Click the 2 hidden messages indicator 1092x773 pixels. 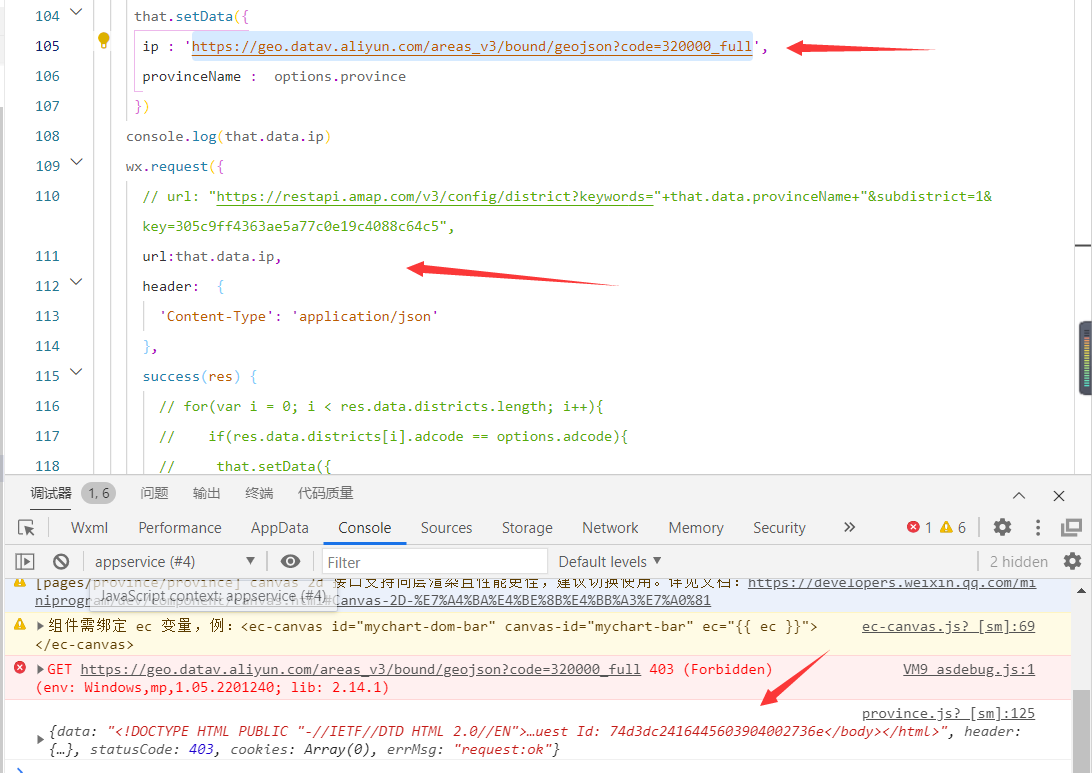(1018, 561)
